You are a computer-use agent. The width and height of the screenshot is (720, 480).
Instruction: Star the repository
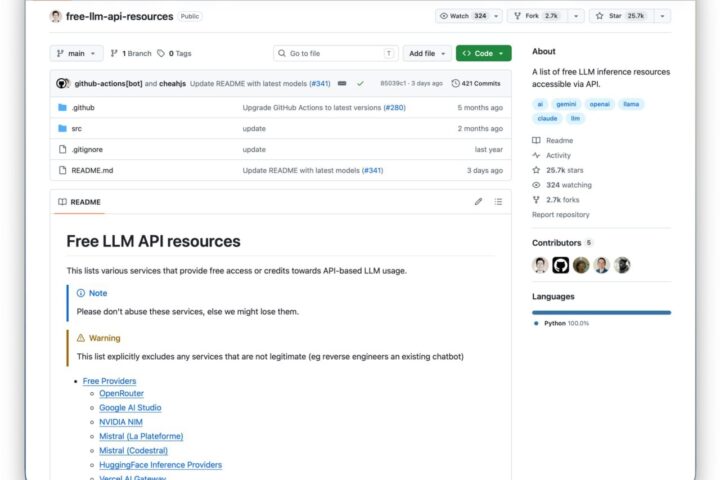(623, 16)
